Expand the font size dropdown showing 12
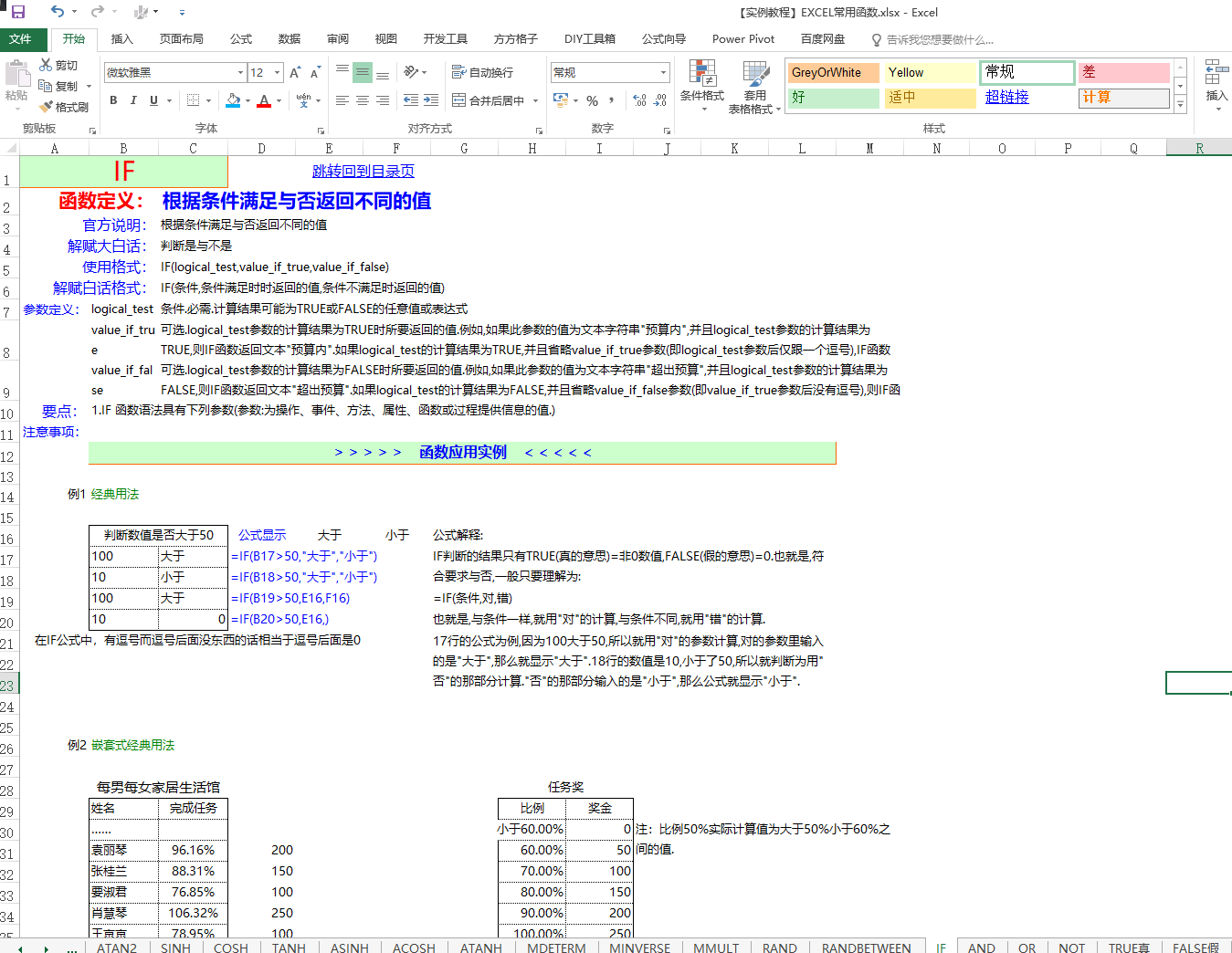 pyautogui.click(x=277, y=73)
